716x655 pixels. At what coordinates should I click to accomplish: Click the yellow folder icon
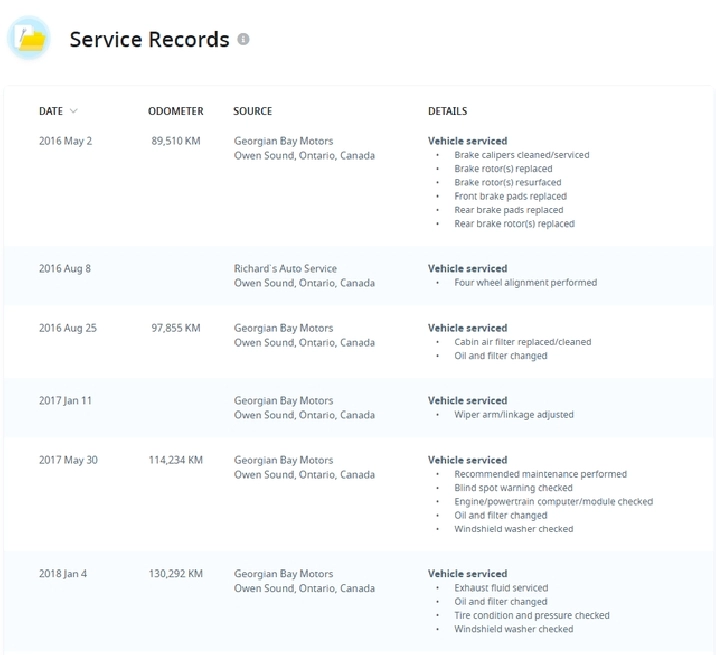[x=30, y=39]
